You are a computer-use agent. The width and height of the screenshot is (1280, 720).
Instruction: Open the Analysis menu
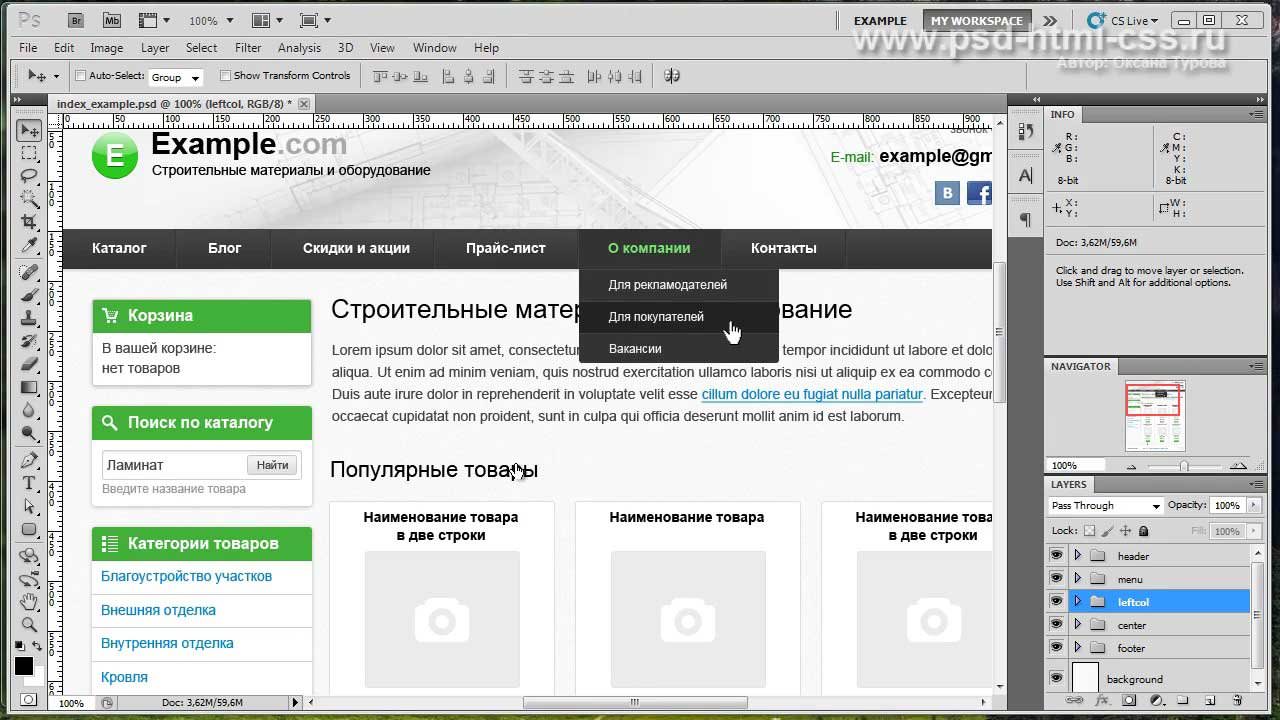click(x=299, y=47)
